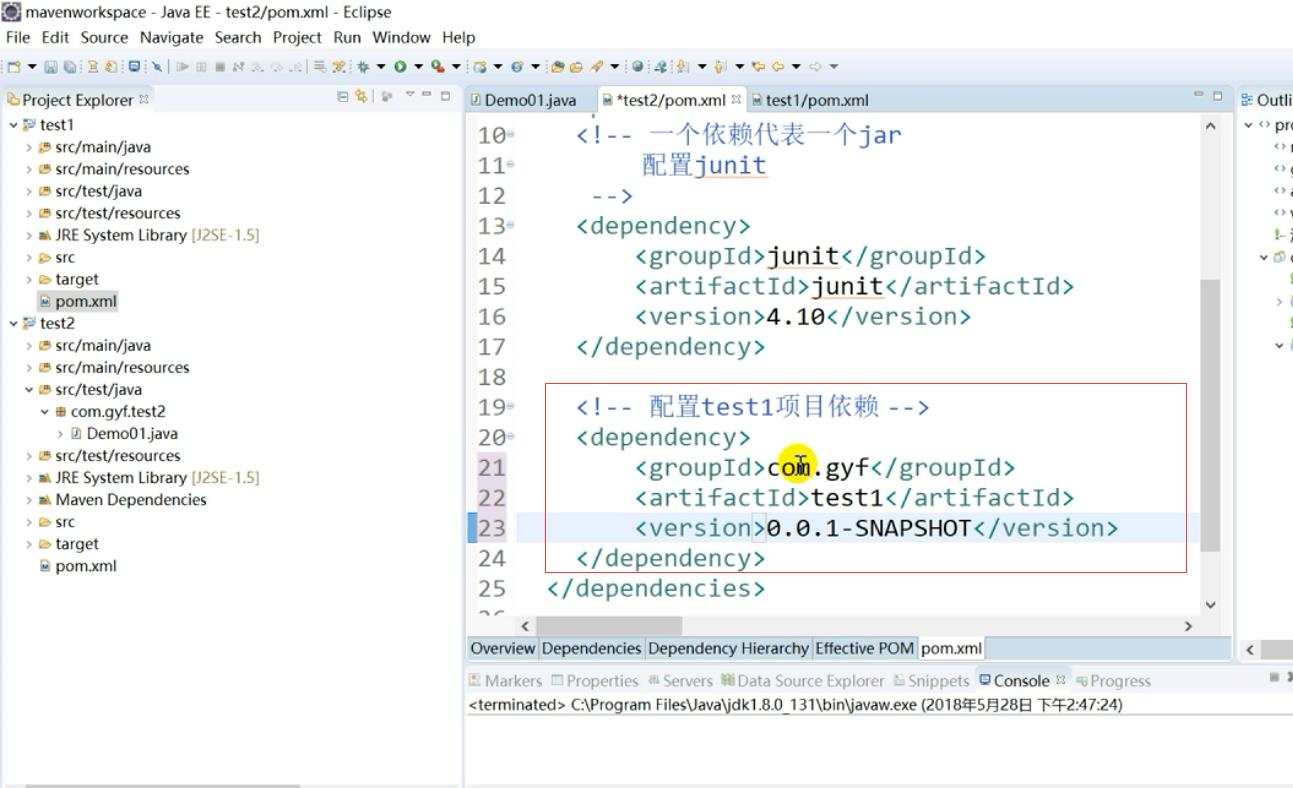Open the Effective POM tab
This screenshot has width=1293, height=788.
(x=865, y=648)
